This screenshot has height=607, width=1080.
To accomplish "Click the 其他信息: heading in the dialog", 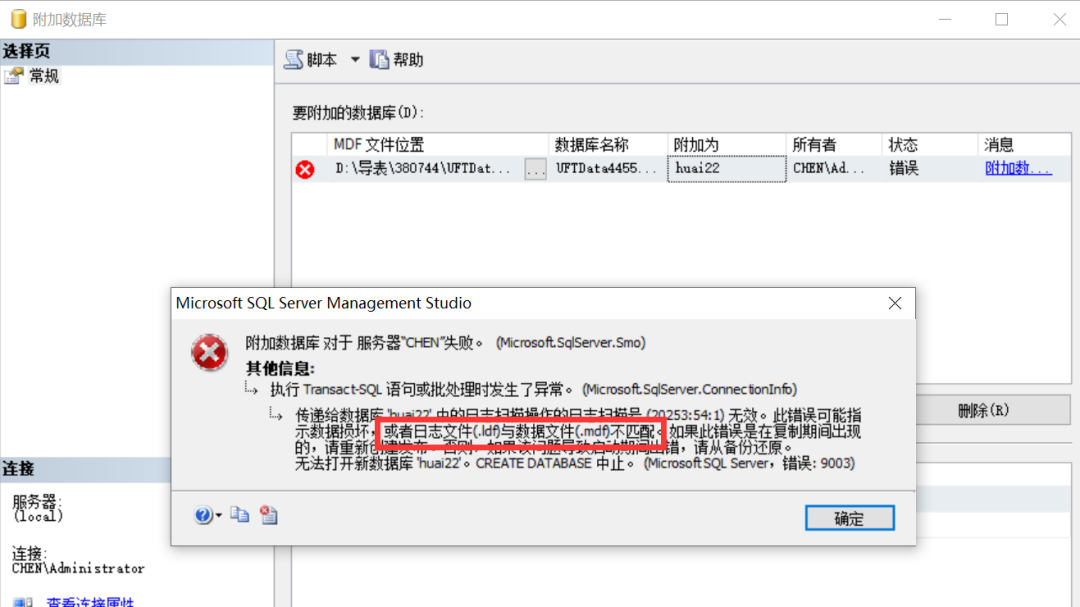I will pyautogui.click(x=280, y=368).
